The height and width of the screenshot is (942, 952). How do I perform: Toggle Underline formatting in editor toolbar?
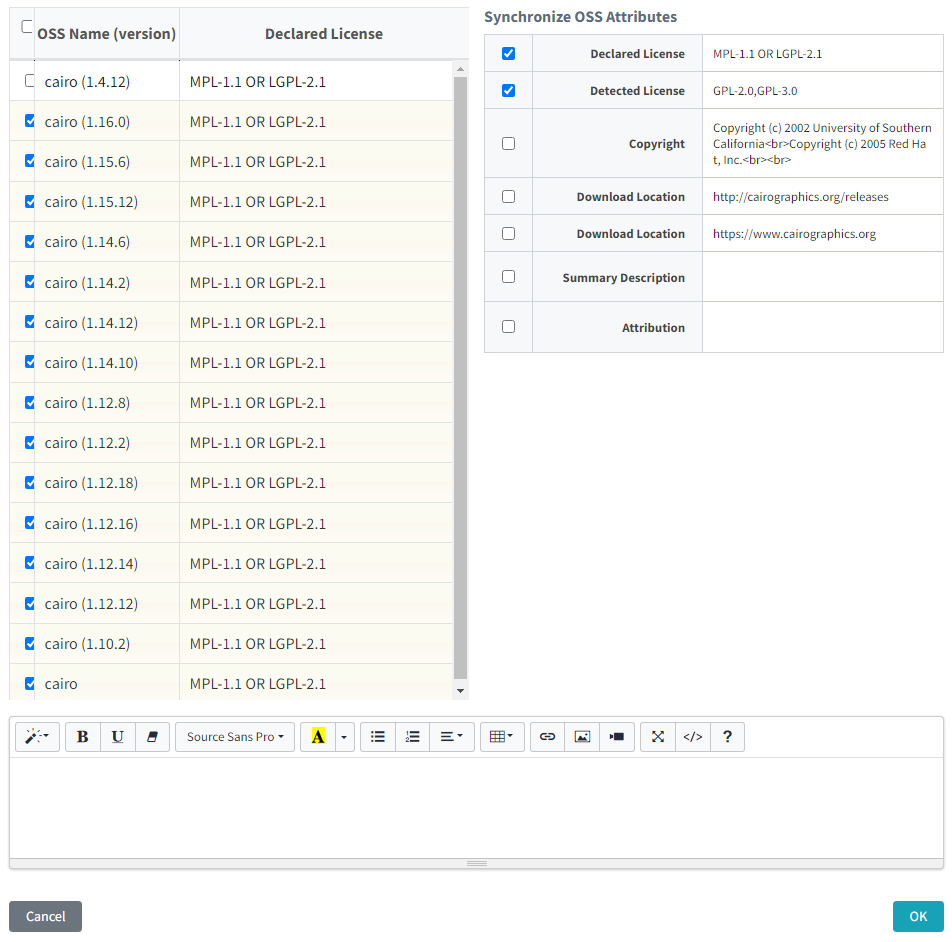pyautogui.click(x=118, y=736)
